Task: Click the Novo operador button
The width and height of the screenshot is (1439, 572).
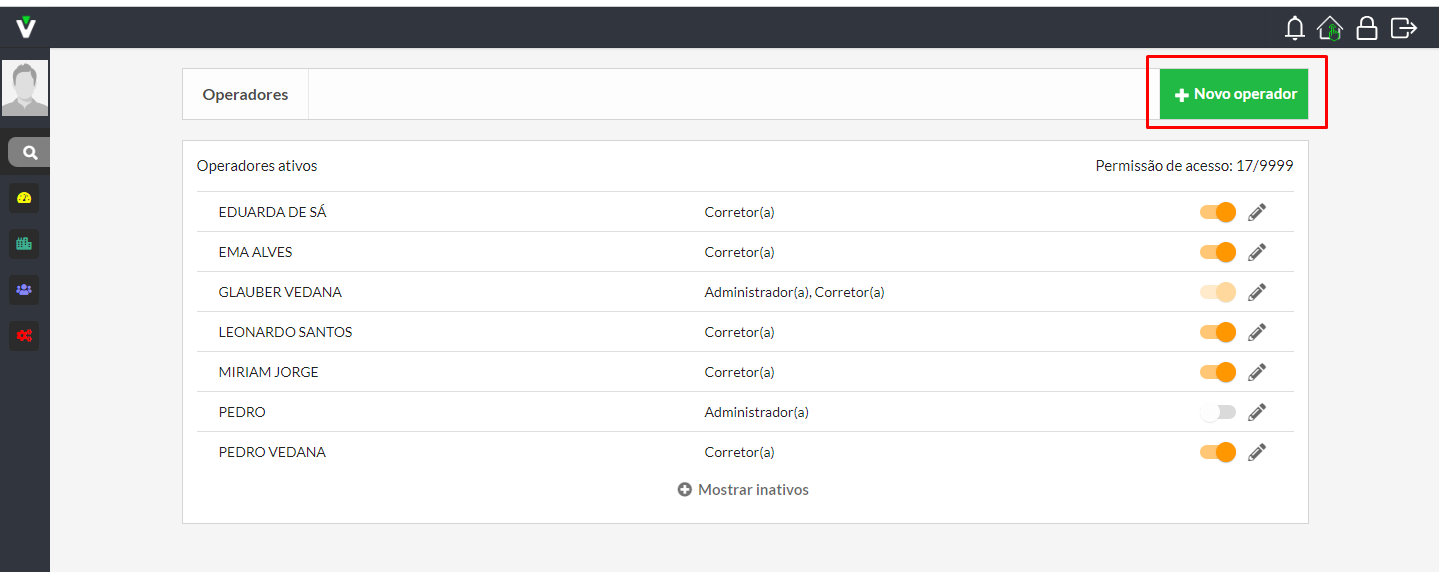Action: pyautogui.click(x=1234, y=94)
